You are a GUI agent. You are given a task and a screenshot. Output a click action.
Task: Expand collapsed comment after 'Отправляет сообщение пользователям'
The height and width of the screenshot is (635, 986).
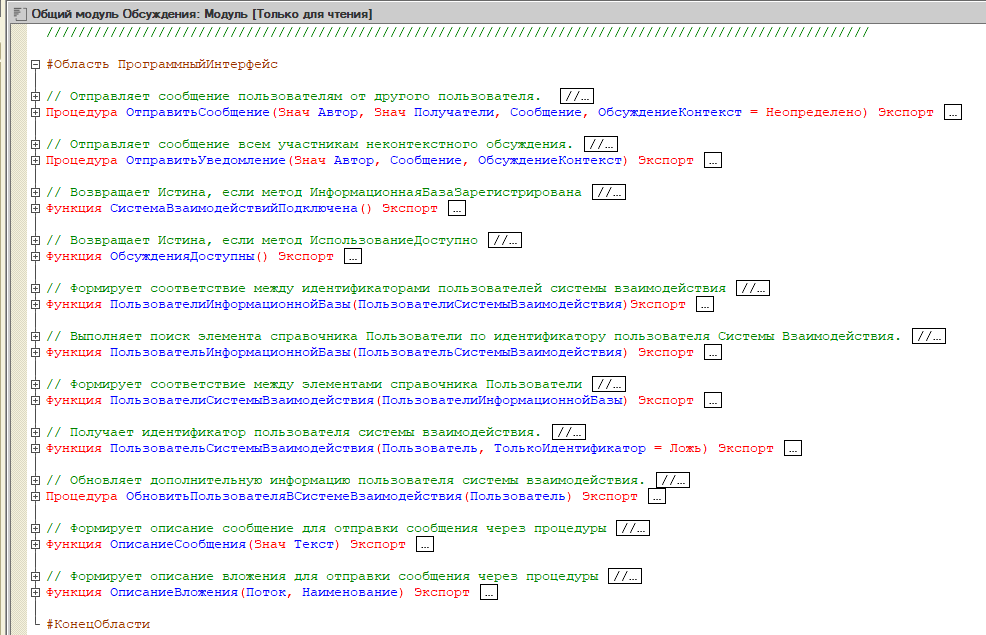click(x=577, y=97)
